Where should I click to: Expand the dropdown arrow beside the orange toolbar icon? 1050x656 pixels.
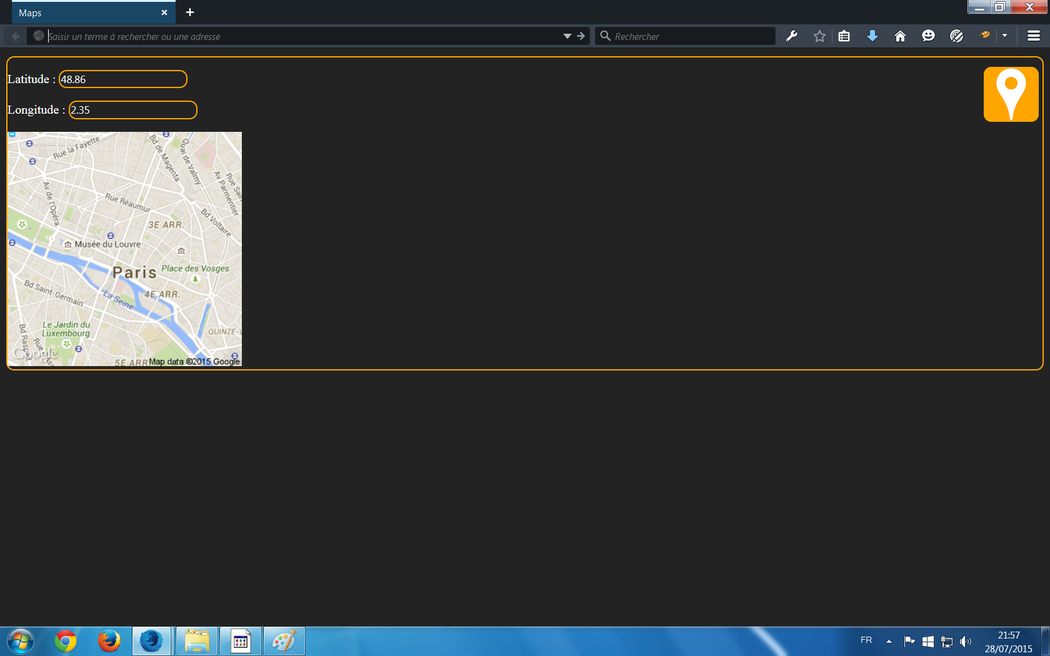pos(1004,36)
